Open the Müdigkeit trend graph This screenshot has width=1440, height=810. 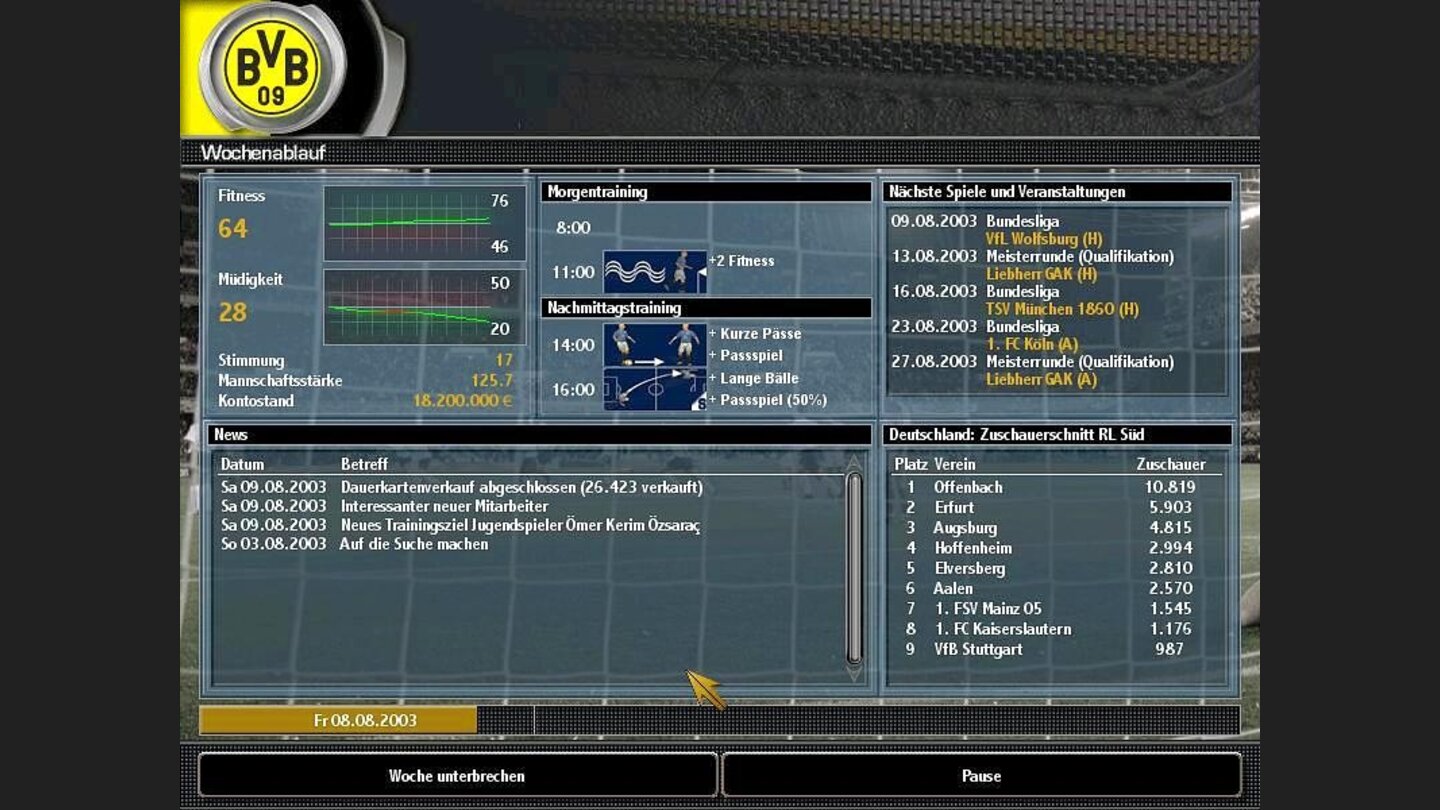tap(424, 302)
